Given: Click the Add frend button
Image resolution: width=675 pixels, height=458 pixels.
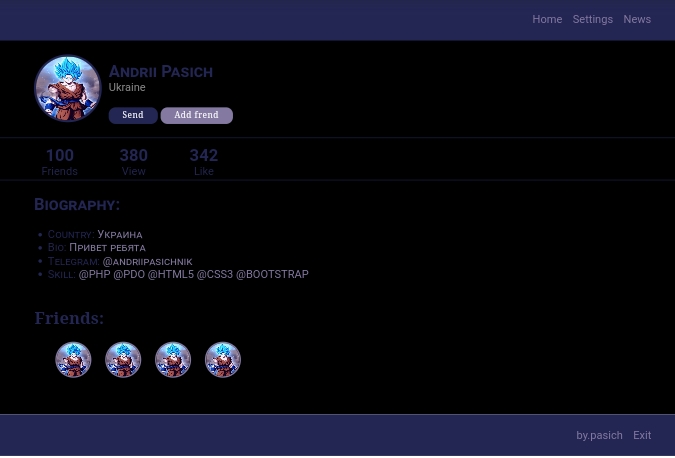Looking at the screenshot, I should (x=196, y=116).
